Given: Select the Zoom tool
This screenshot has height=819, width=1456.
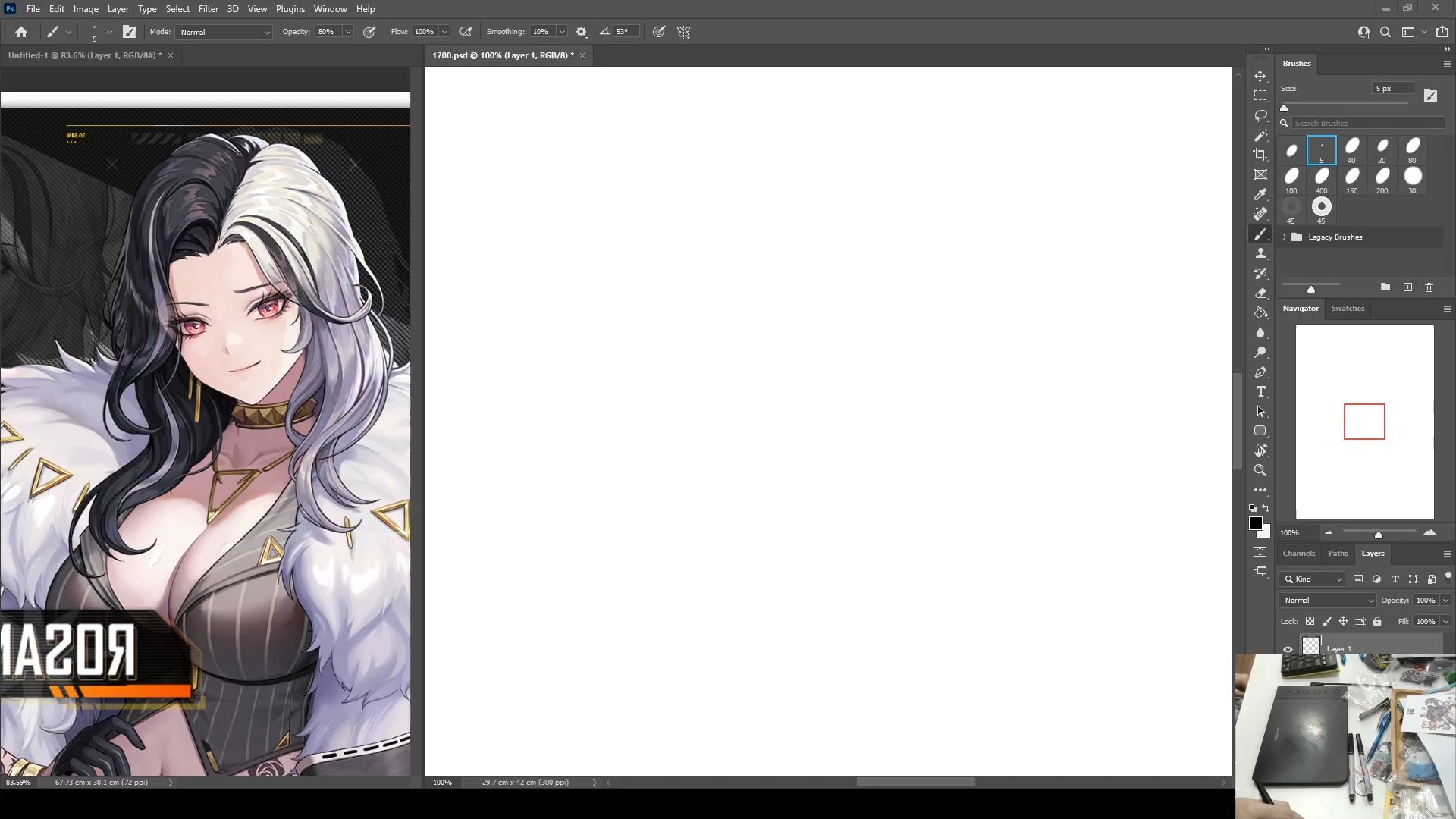Looking at the screenshot, I should pos(1260,470).
